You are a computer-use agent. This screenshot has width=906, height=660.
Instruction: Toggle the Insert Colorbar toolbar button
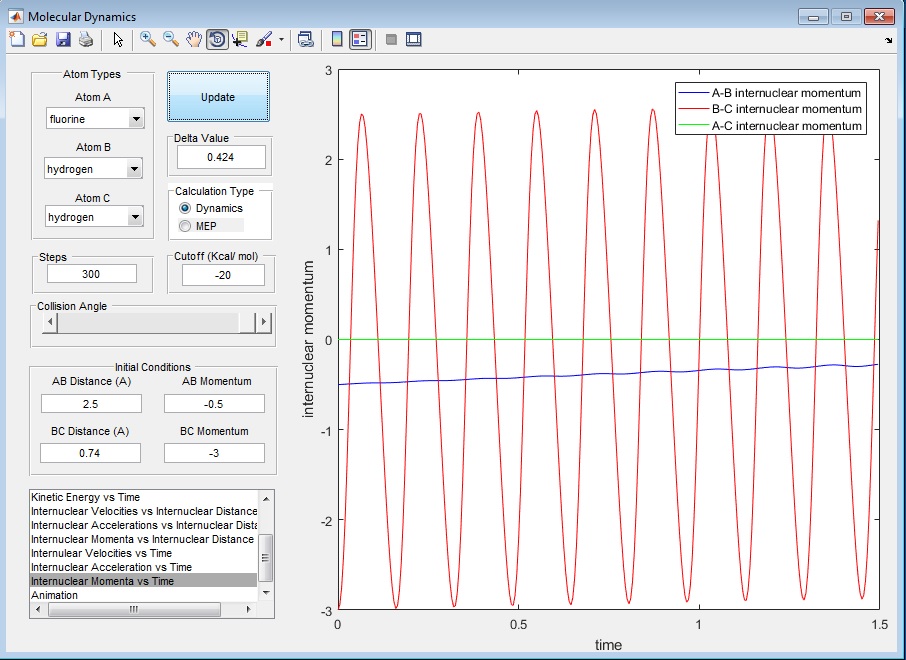point(337,40)
